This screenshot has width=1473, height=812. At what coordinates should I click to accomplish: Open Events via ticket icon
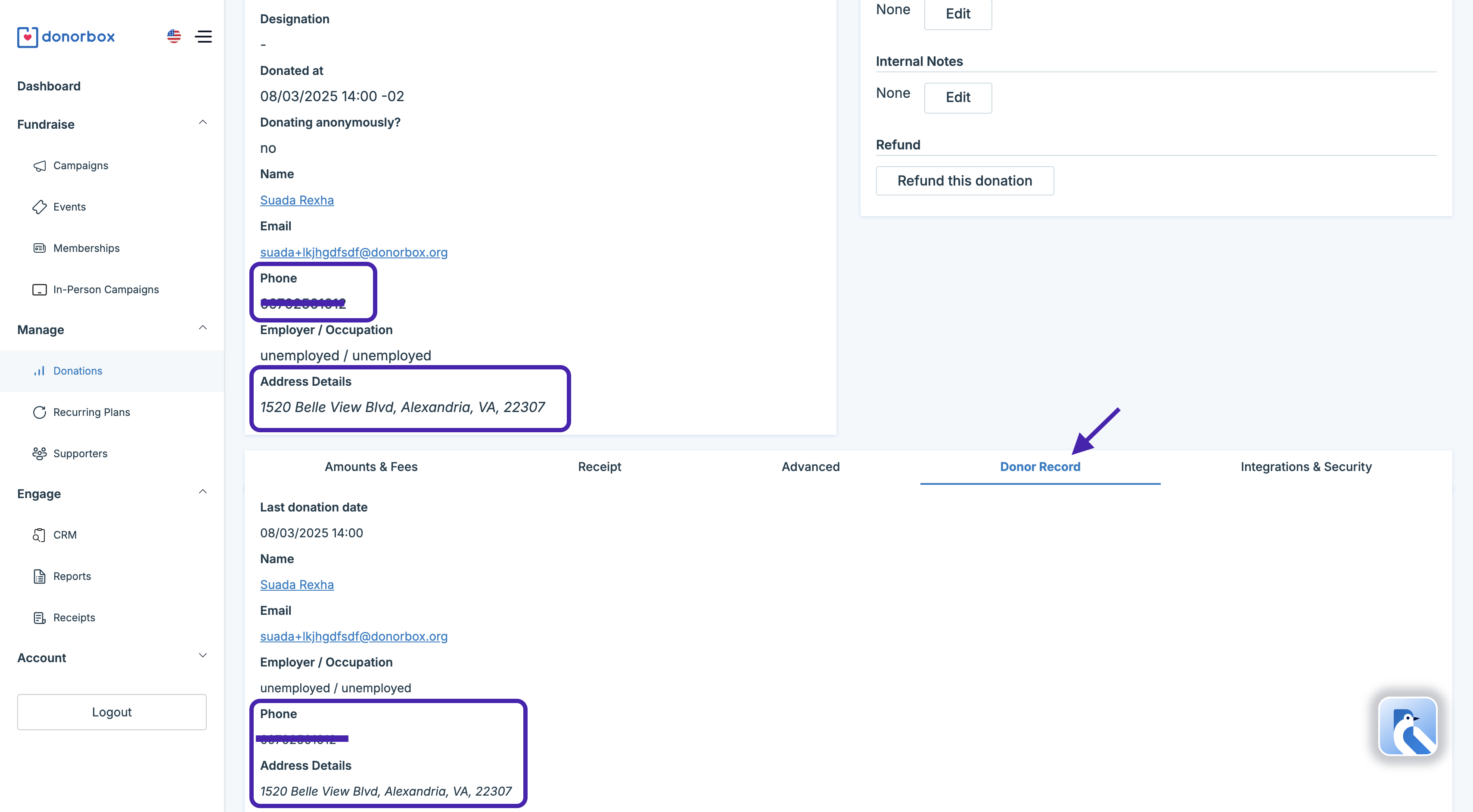click(40, 207)
